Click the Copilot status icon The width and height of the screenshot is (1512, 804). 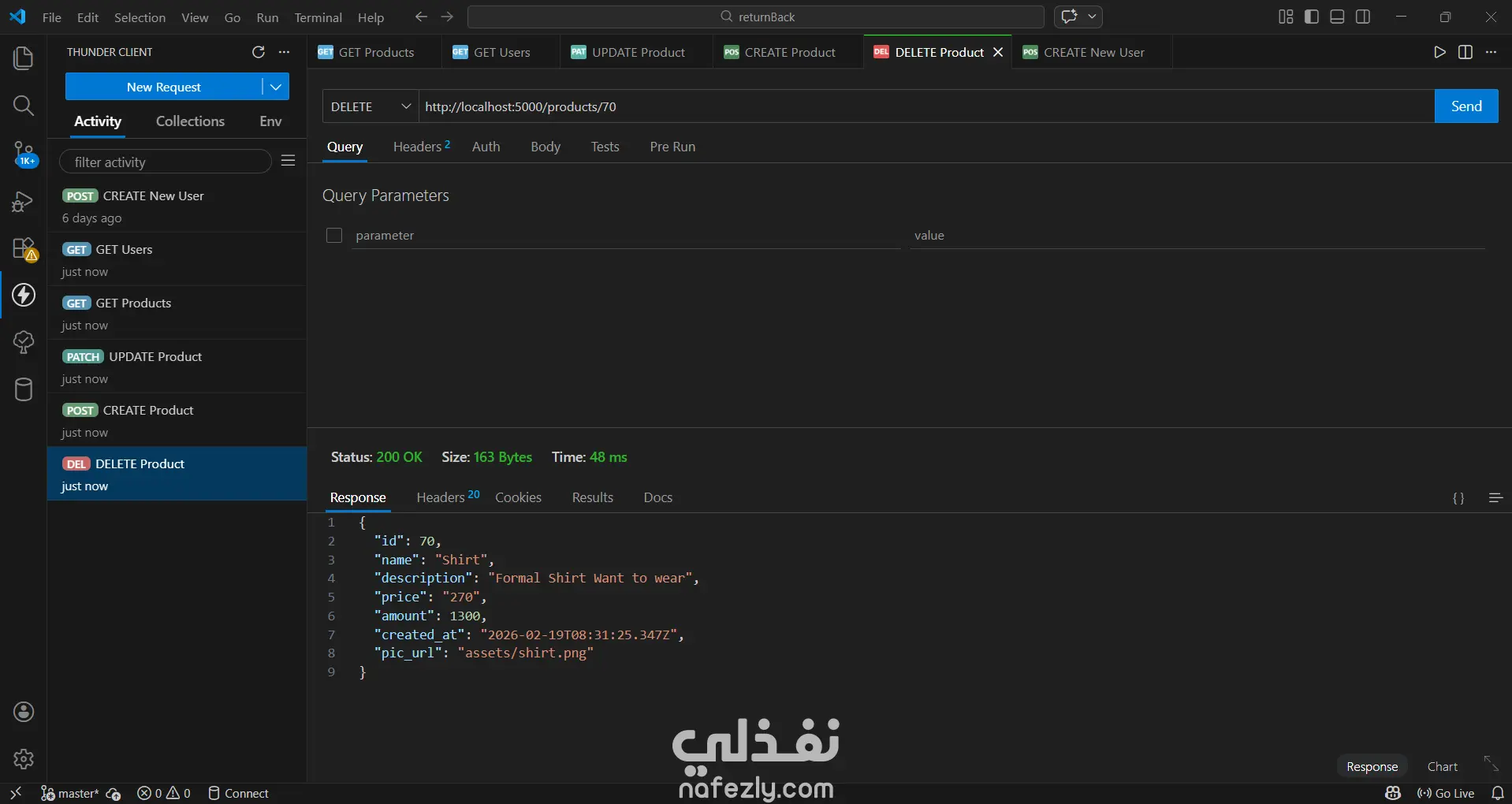(1393, 793)
